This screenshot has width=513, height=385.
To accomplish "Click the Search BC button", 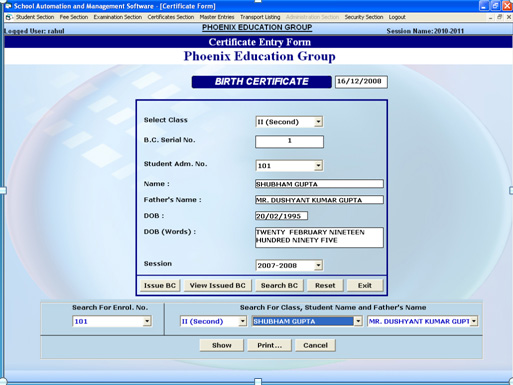I will pyautogui.click(x=279, y=285).
